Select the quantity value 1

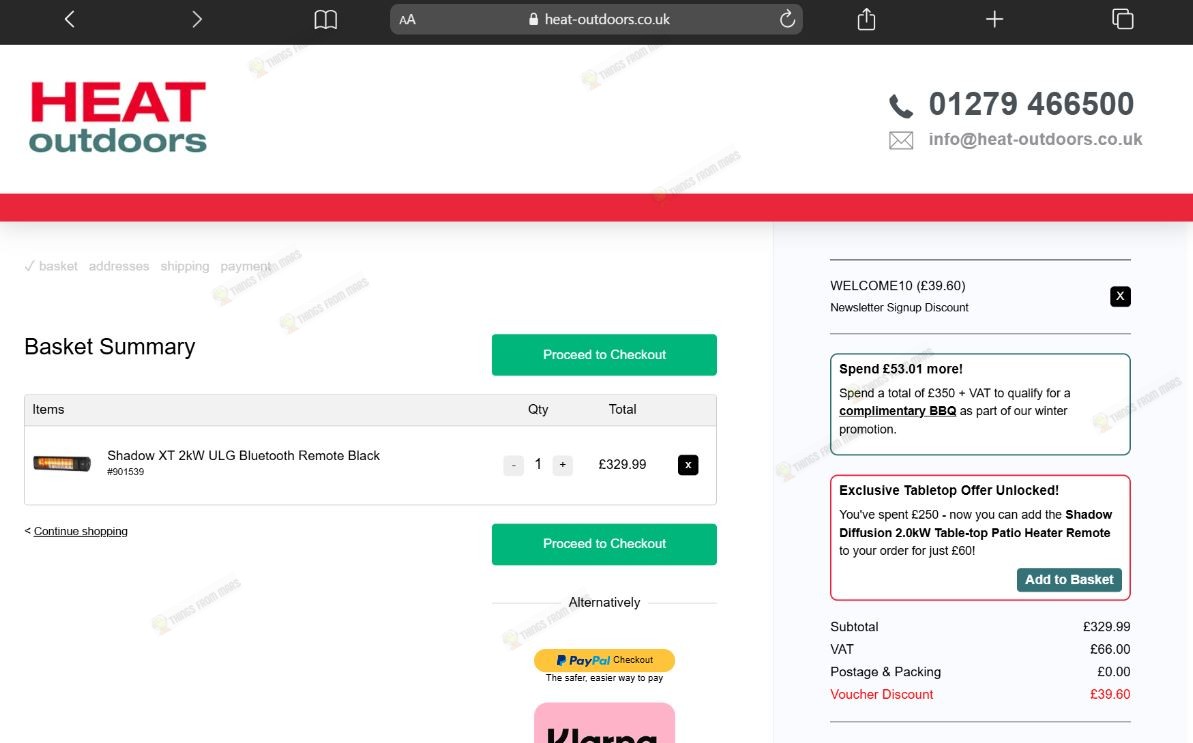[538, 464]
